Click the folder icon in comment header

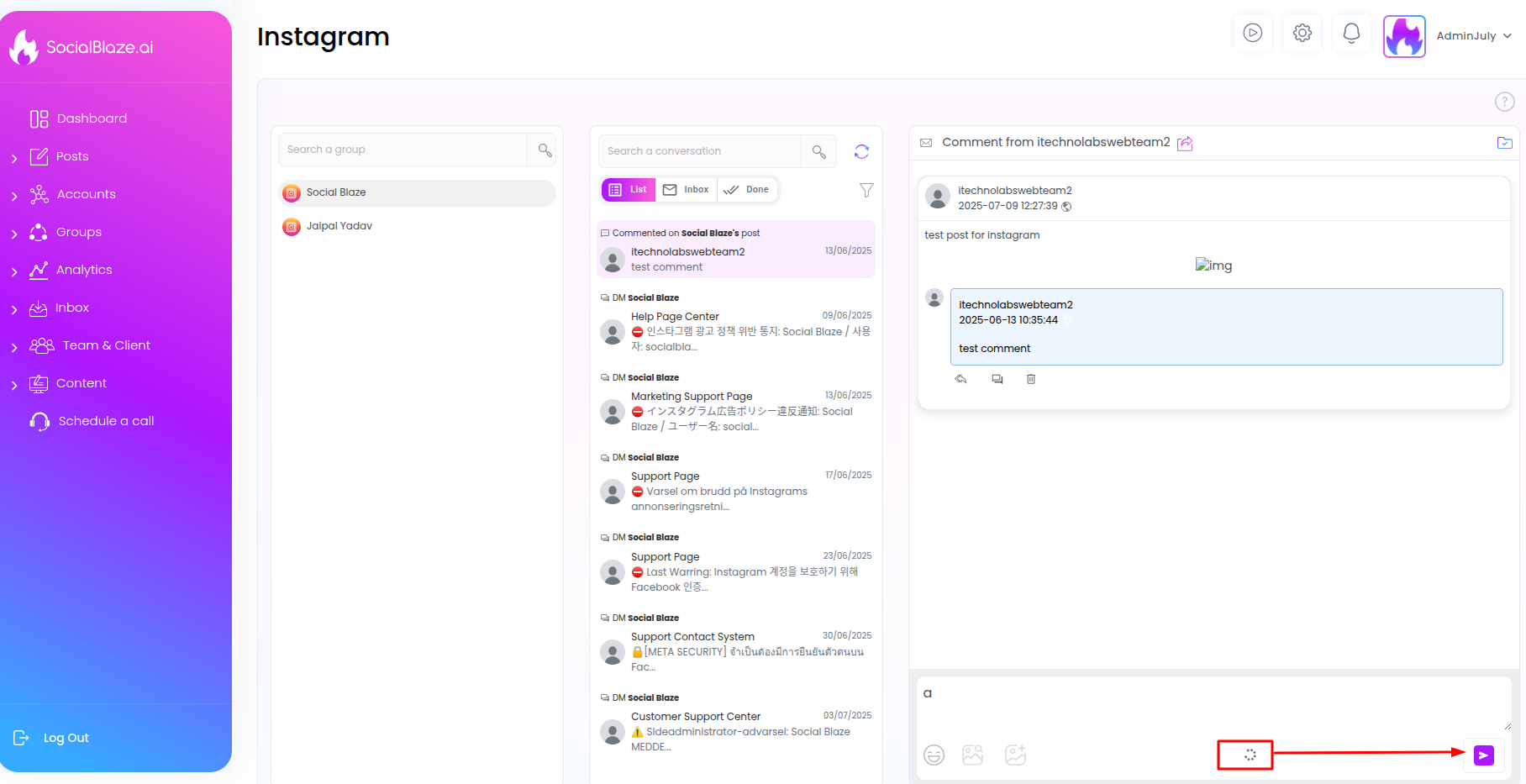[x=1504, y=143]
